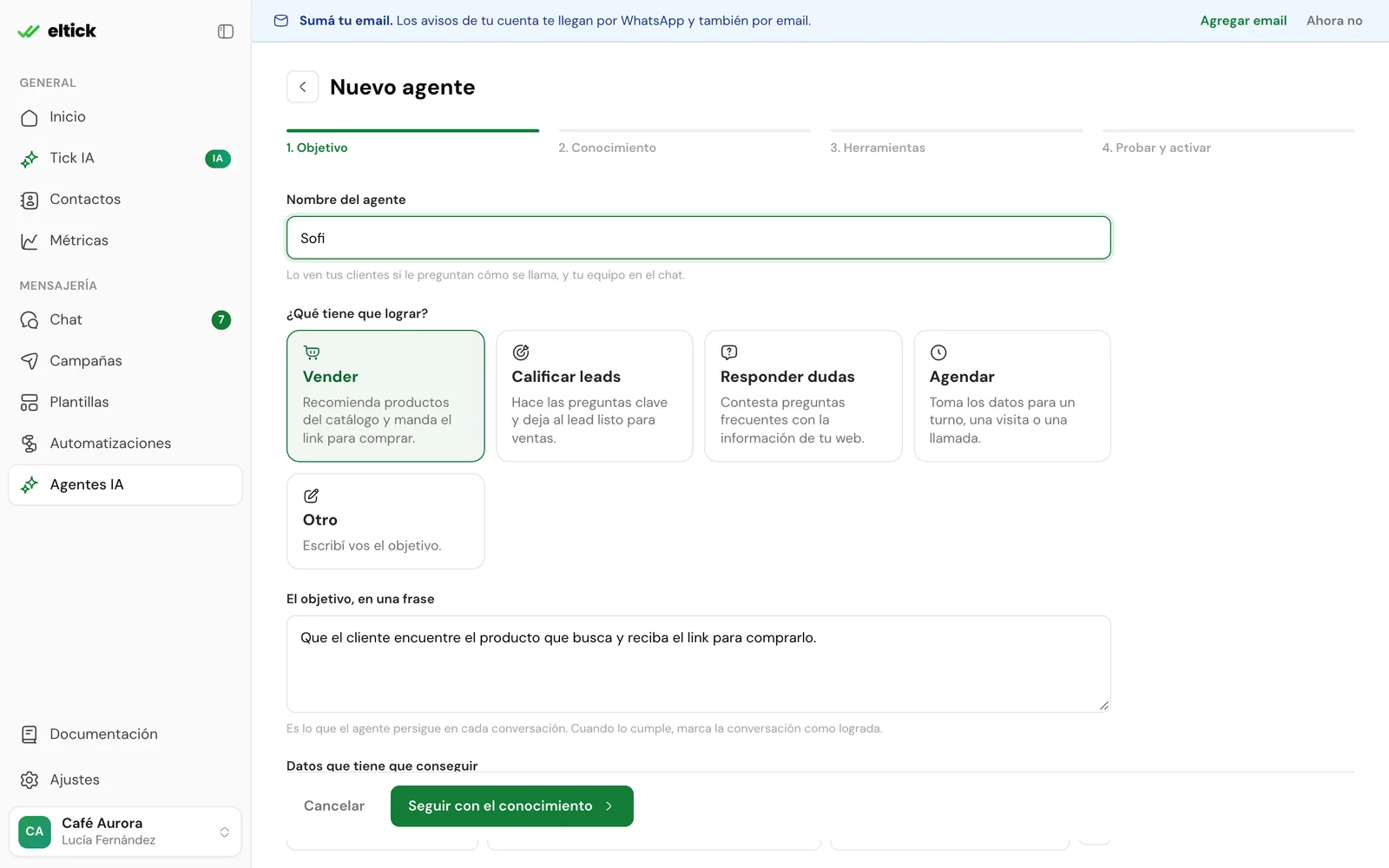Select Agentes IA in sidebar

click(125, 485)
